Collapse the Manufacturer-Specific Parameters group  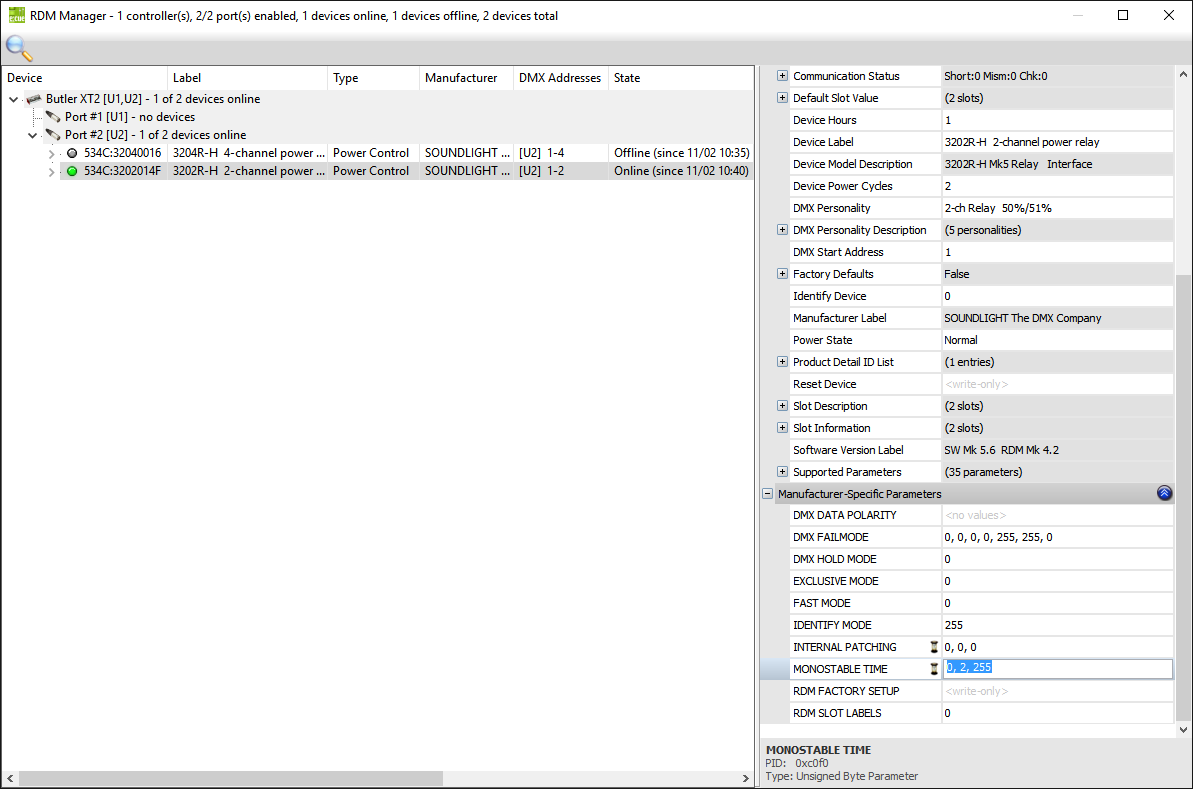[x=767, y=494]
